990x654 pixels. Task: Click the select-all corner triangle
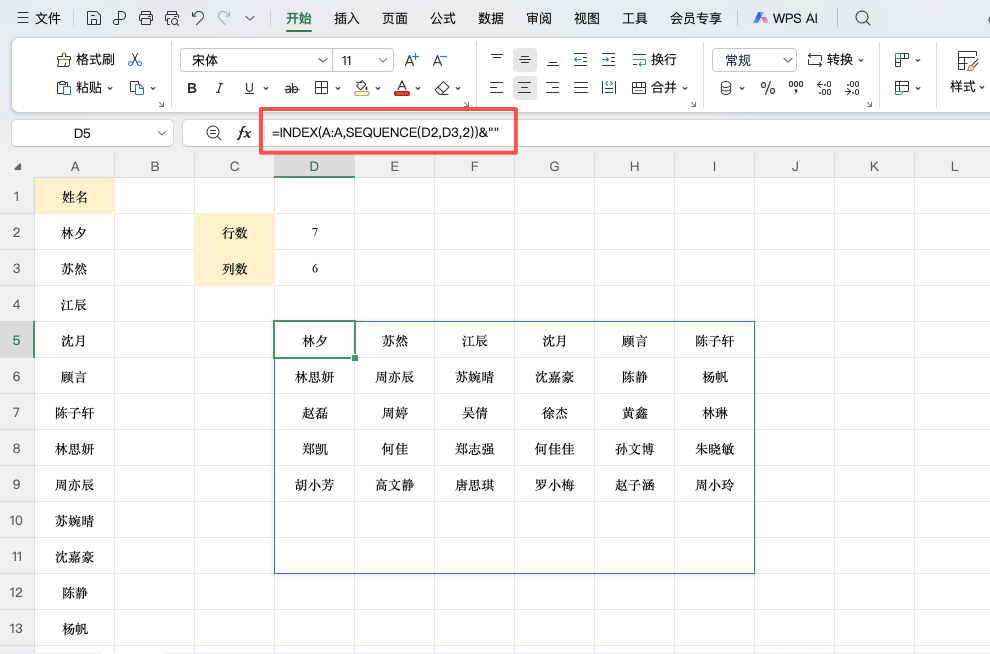[17, 167]
